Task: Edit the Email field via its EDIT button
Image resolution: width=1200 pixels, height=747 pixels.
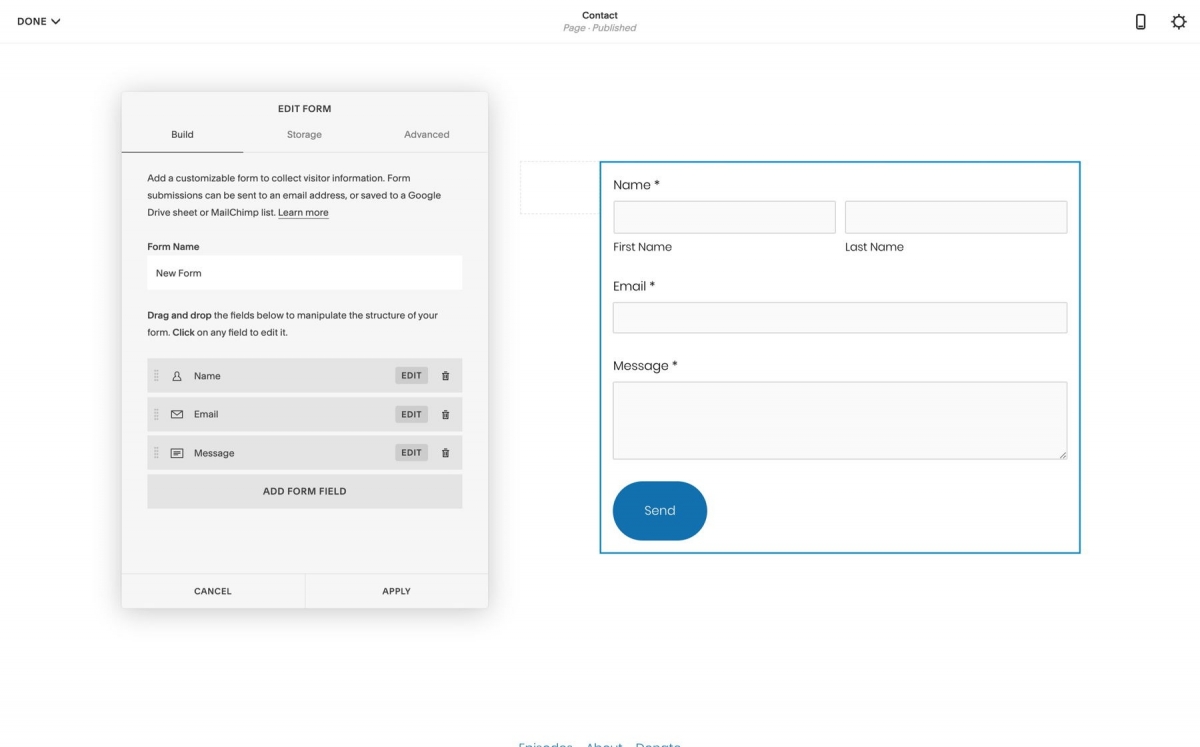Action: 410,414
